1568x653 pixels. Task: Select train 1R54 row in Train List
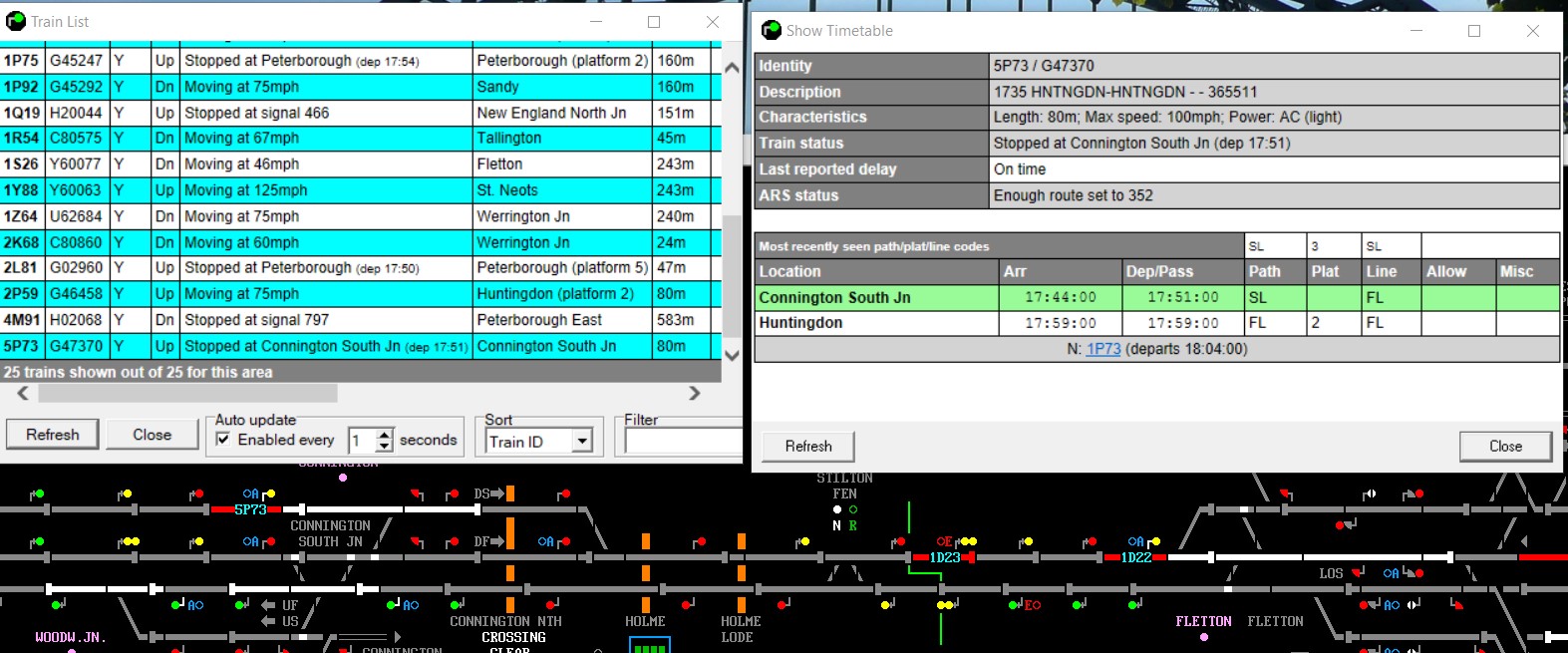point(360,139)
